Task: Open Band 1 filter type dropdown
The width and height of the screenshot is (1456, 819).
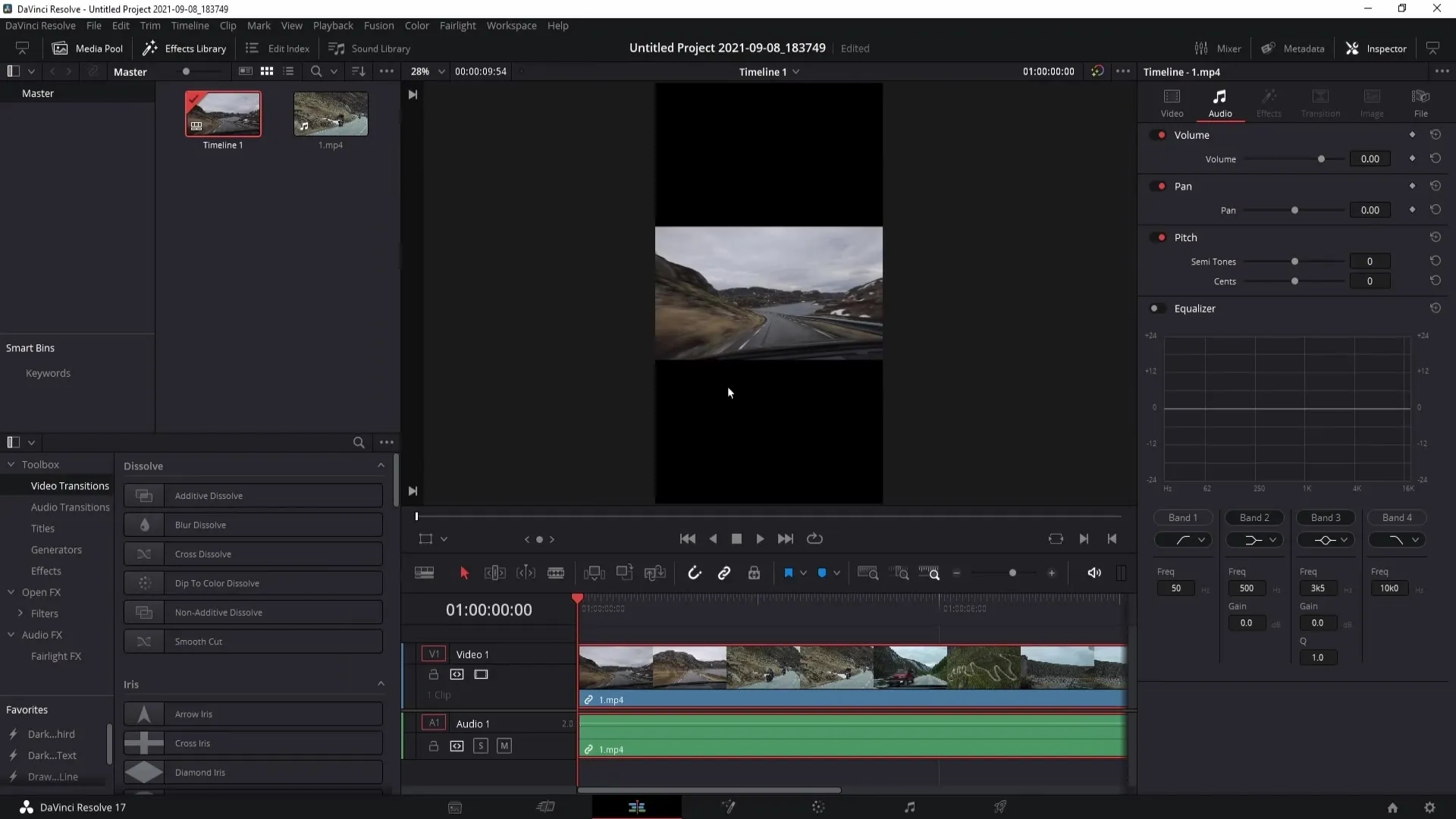Action: pos(1183,540)
